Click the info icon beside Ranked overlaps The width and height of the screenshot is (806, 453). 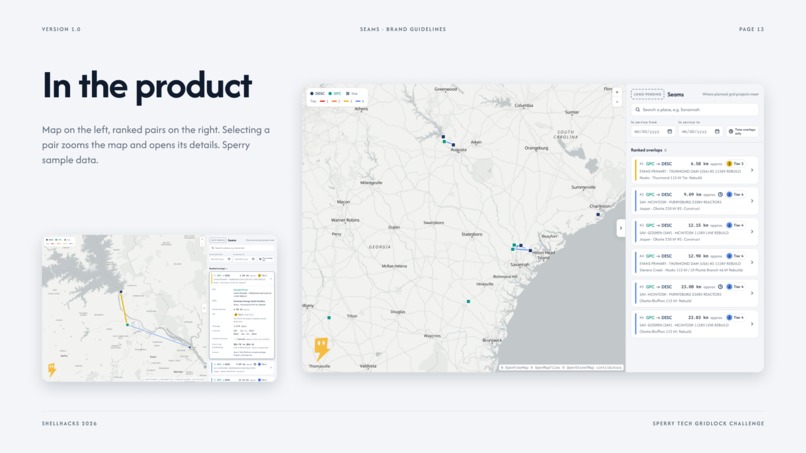[x=666, y=150]
